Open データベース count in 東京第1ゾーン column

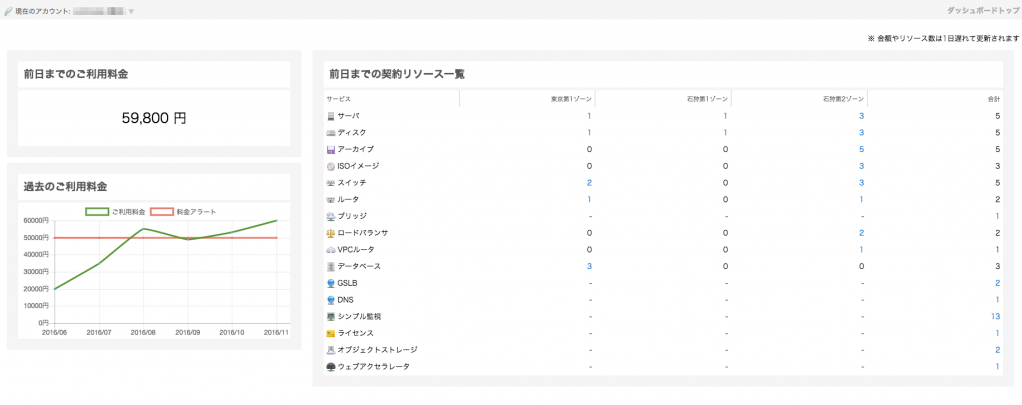click(x=589, y=266)
